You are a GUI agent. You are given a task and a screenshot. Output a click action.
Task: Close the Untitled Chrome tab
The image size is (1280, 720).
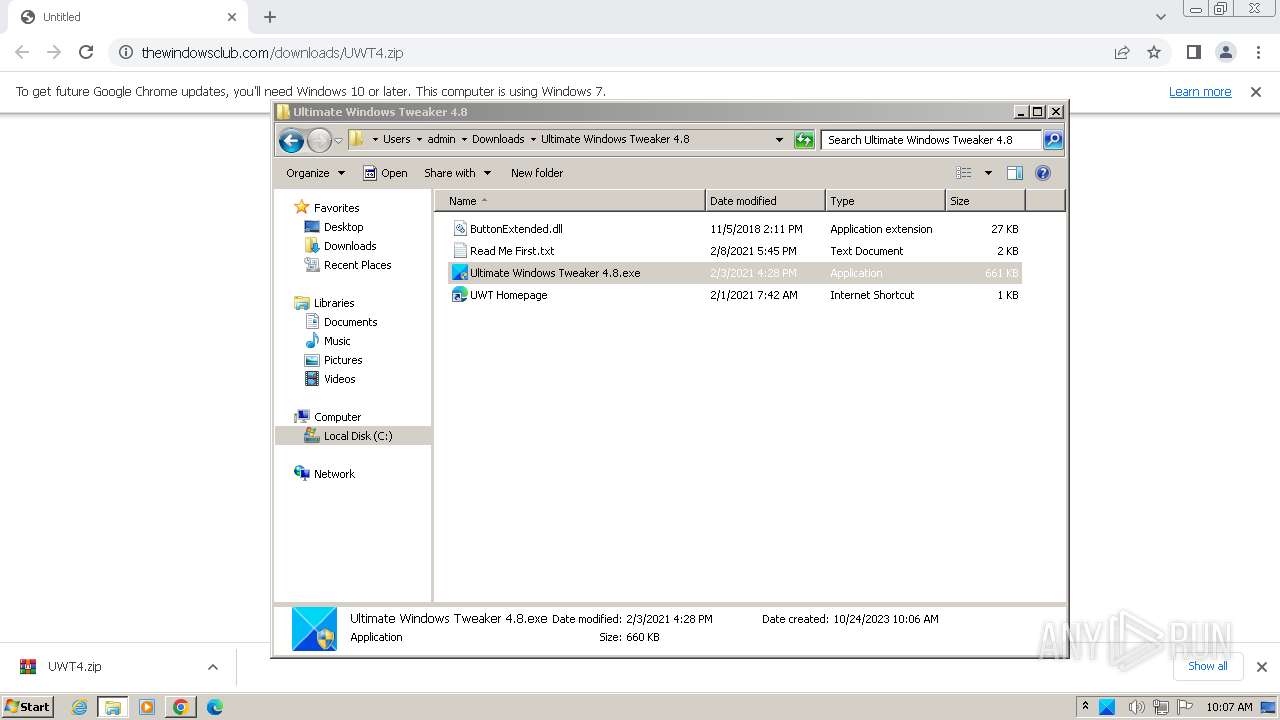[x=232, y=17]
